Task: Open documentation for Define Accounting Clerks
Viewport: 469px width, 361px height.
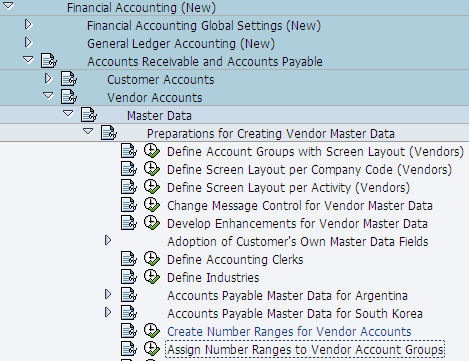Action: pos(129,259)
